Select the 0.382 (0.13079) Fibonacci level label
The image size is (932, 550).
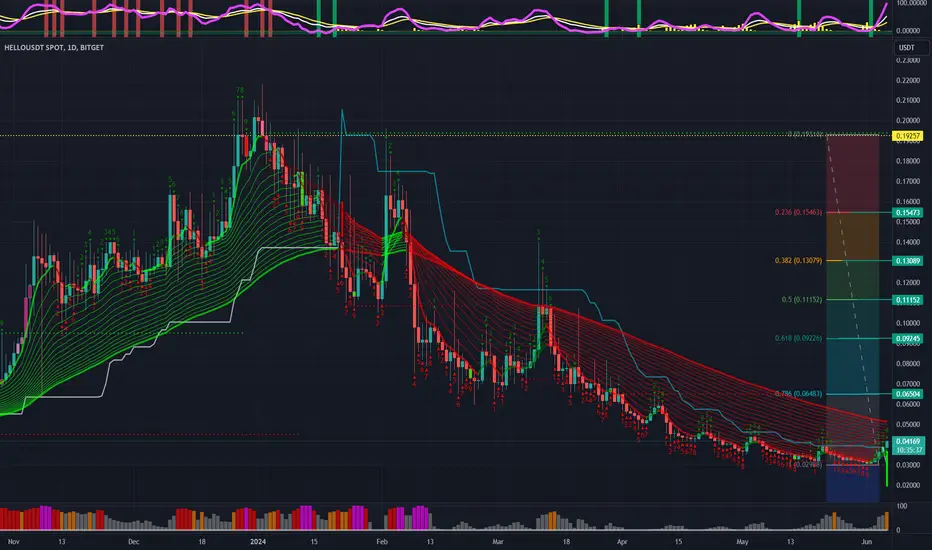tap(798, 260)
